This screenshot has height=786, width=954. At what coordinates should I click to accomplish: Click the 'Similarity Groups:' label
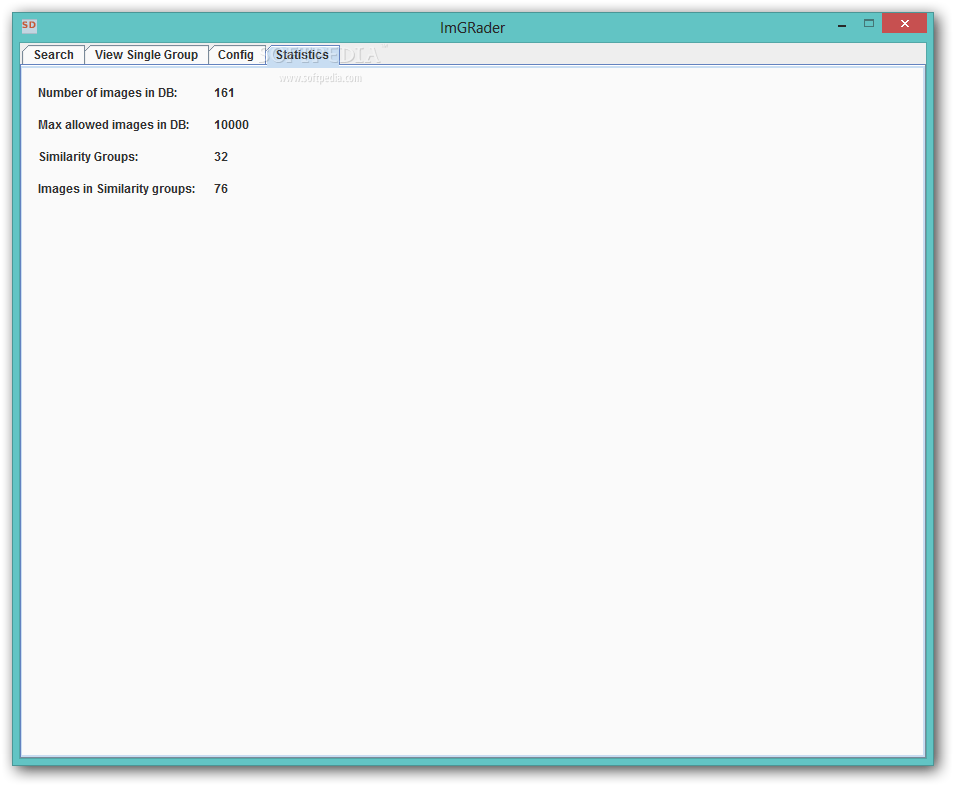click(88, 157)
